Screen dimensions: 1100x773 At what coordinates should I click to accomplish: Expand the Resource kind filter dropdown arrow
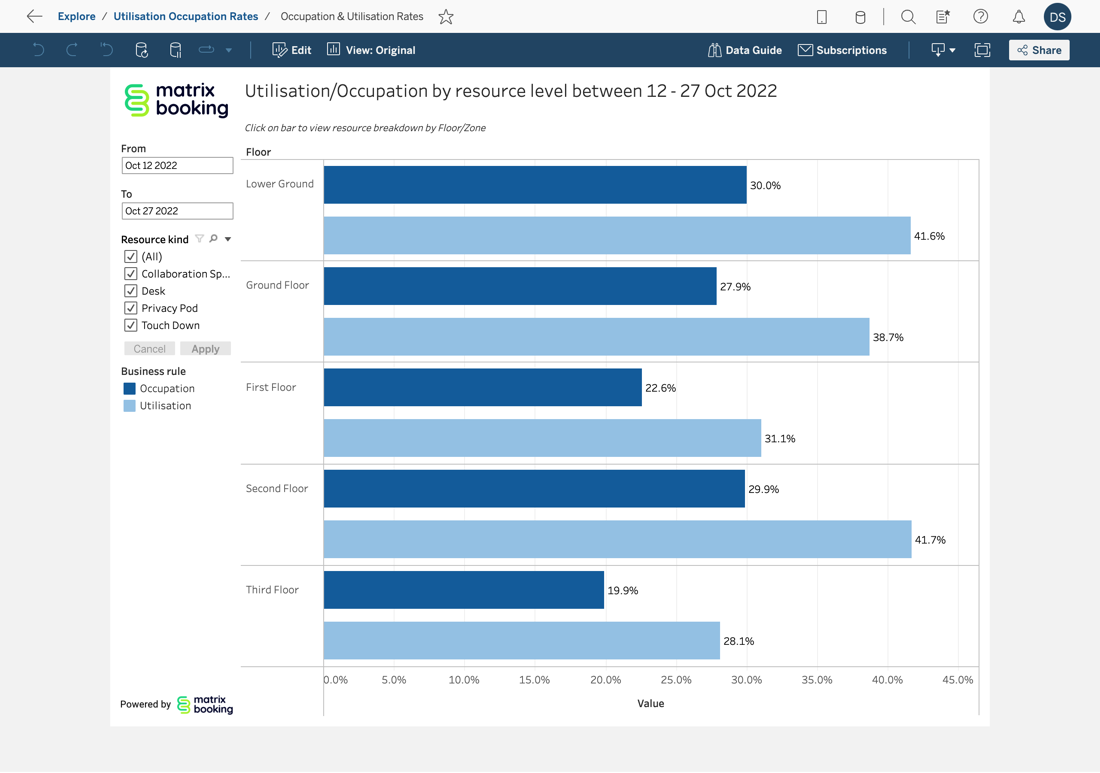tap(228, 240)
